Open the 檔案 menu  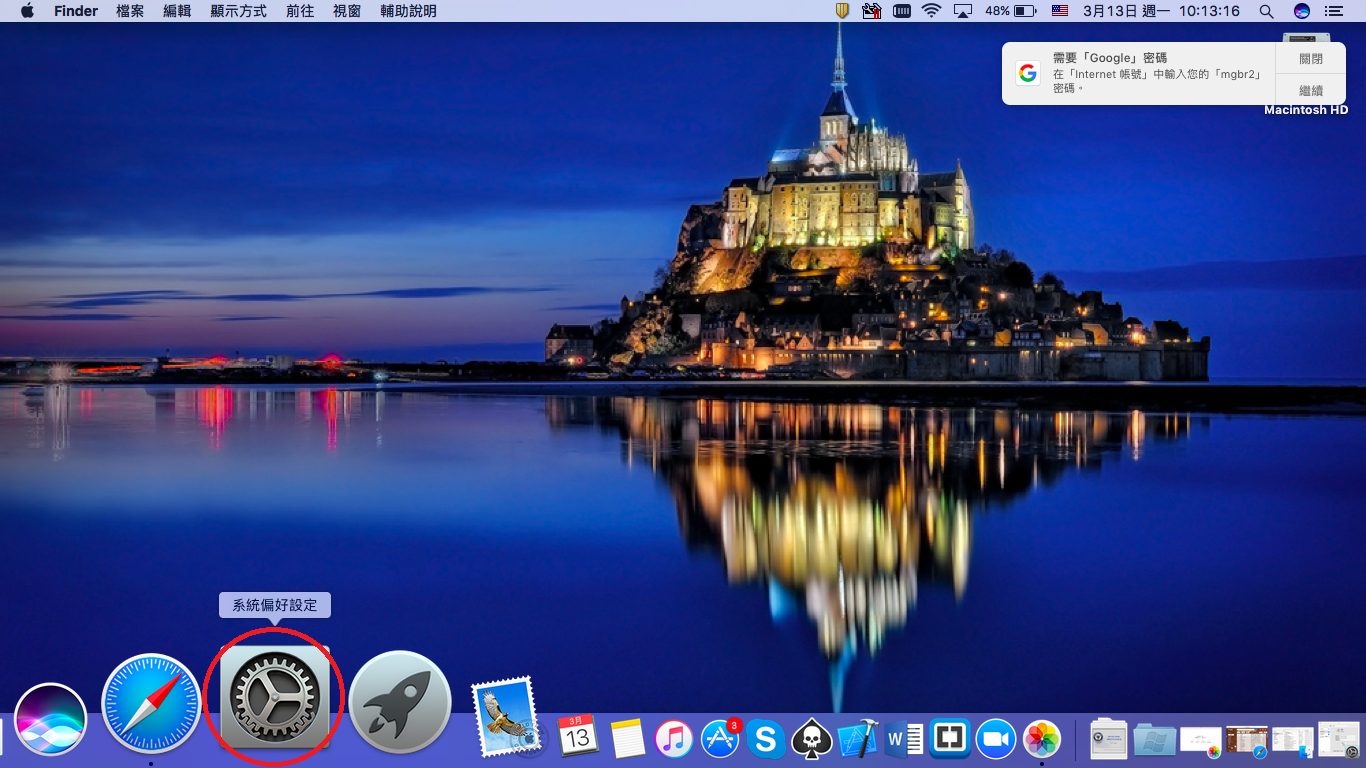(130, 11)
